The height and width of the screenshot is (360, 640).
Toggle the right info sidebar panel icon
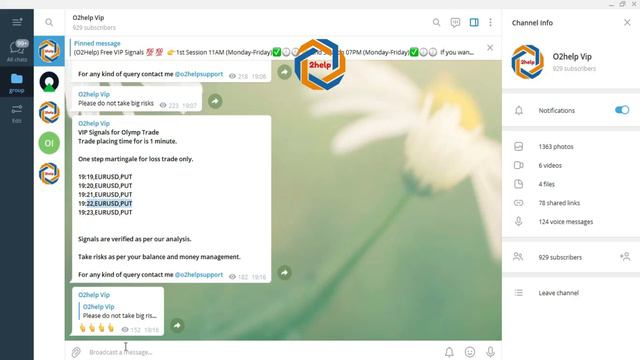[x=474, y=22]
